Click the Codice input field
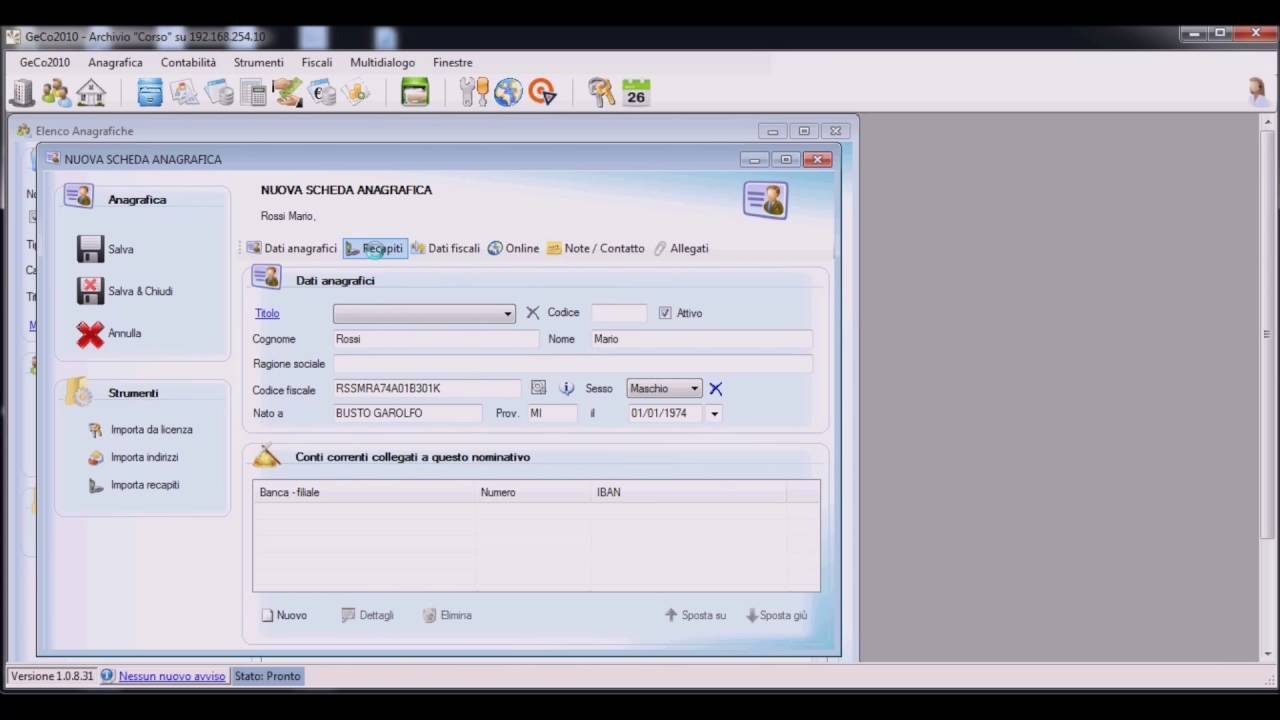The width and height of the screenshot is (1280, 720). coord(619,313)
